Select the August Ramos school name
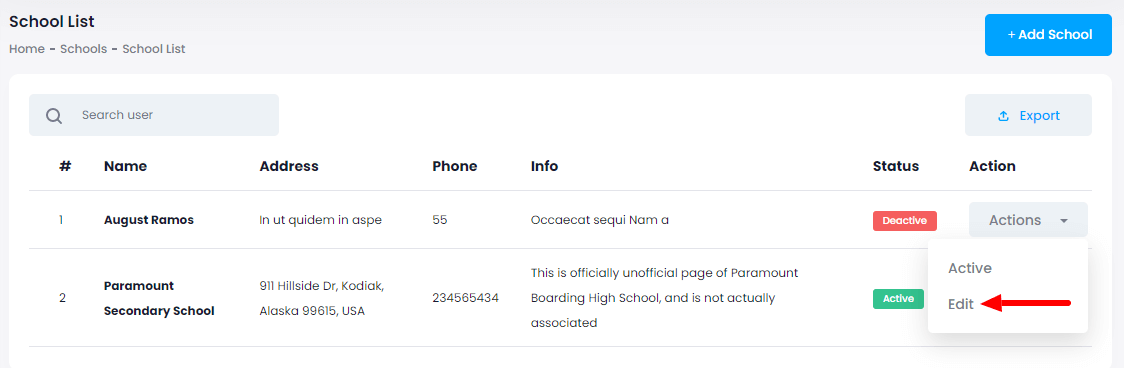The image size is (1124, 368). 148,220
